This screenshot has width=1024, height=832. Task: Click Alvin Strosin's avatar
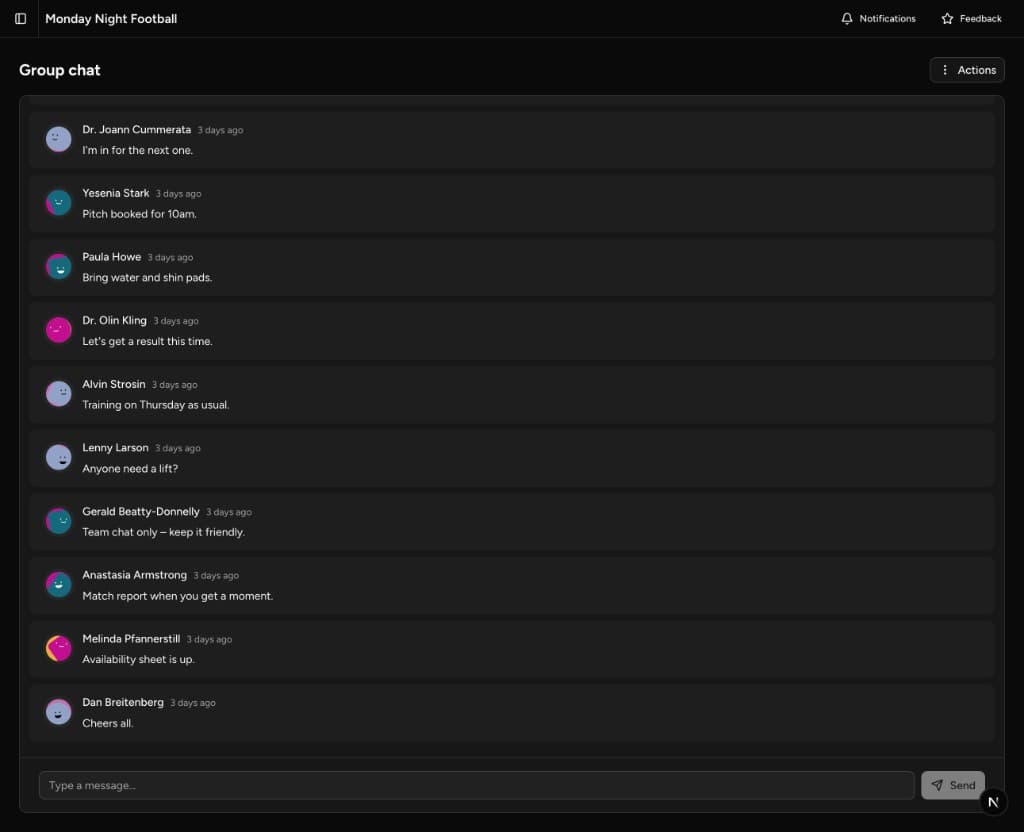click(x=58, y=393)
